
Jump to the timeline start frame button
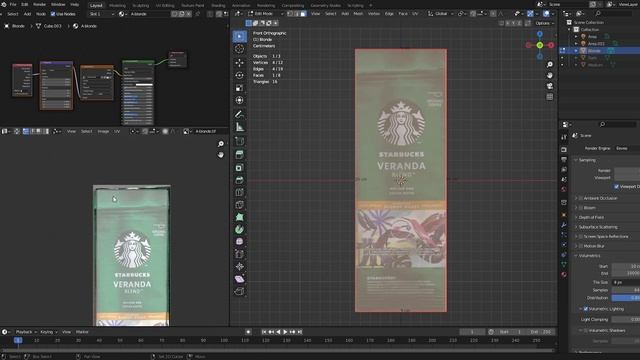264,332
